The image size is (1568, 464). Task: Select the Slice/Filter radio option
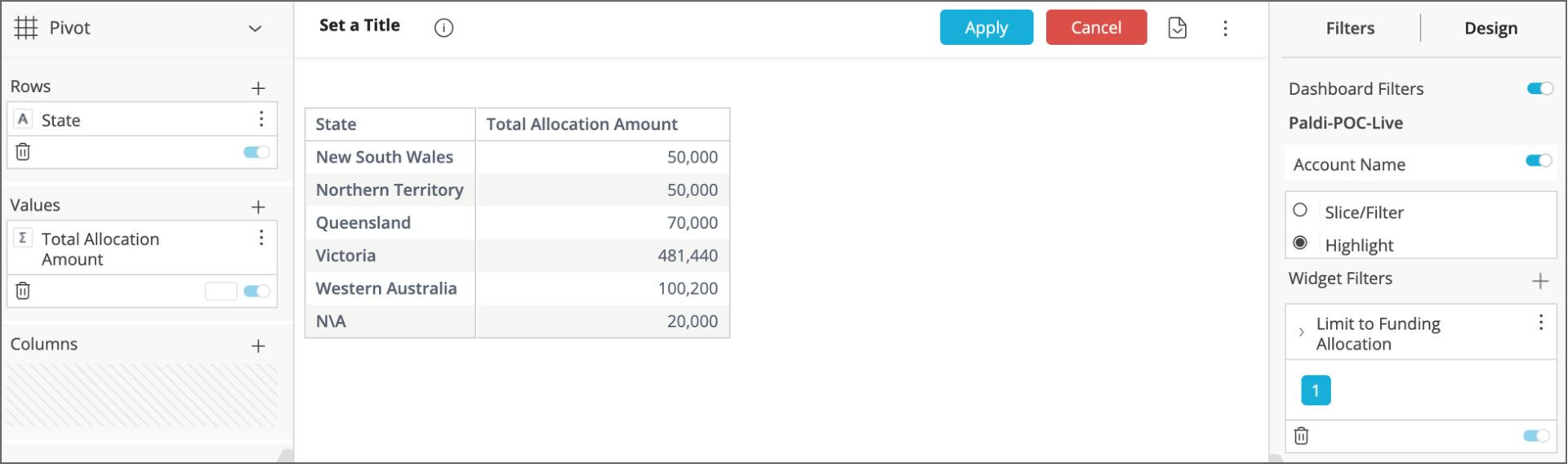(1300, 211)
